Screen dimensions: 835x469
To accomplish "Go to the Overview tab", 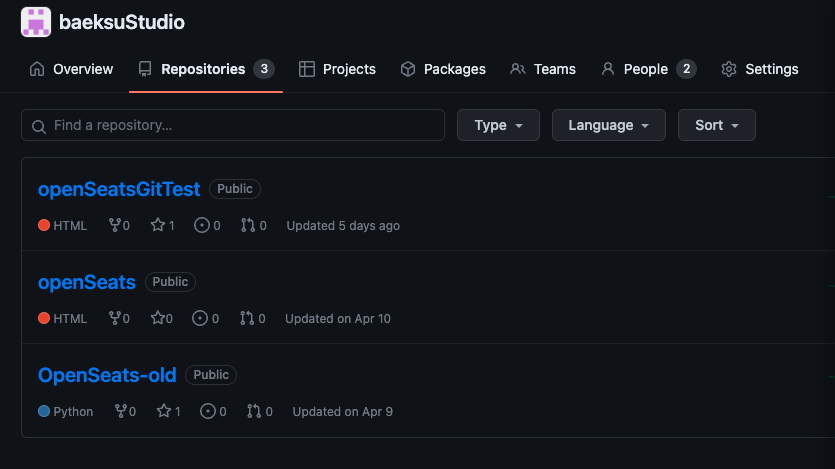I will click(71, 69).
